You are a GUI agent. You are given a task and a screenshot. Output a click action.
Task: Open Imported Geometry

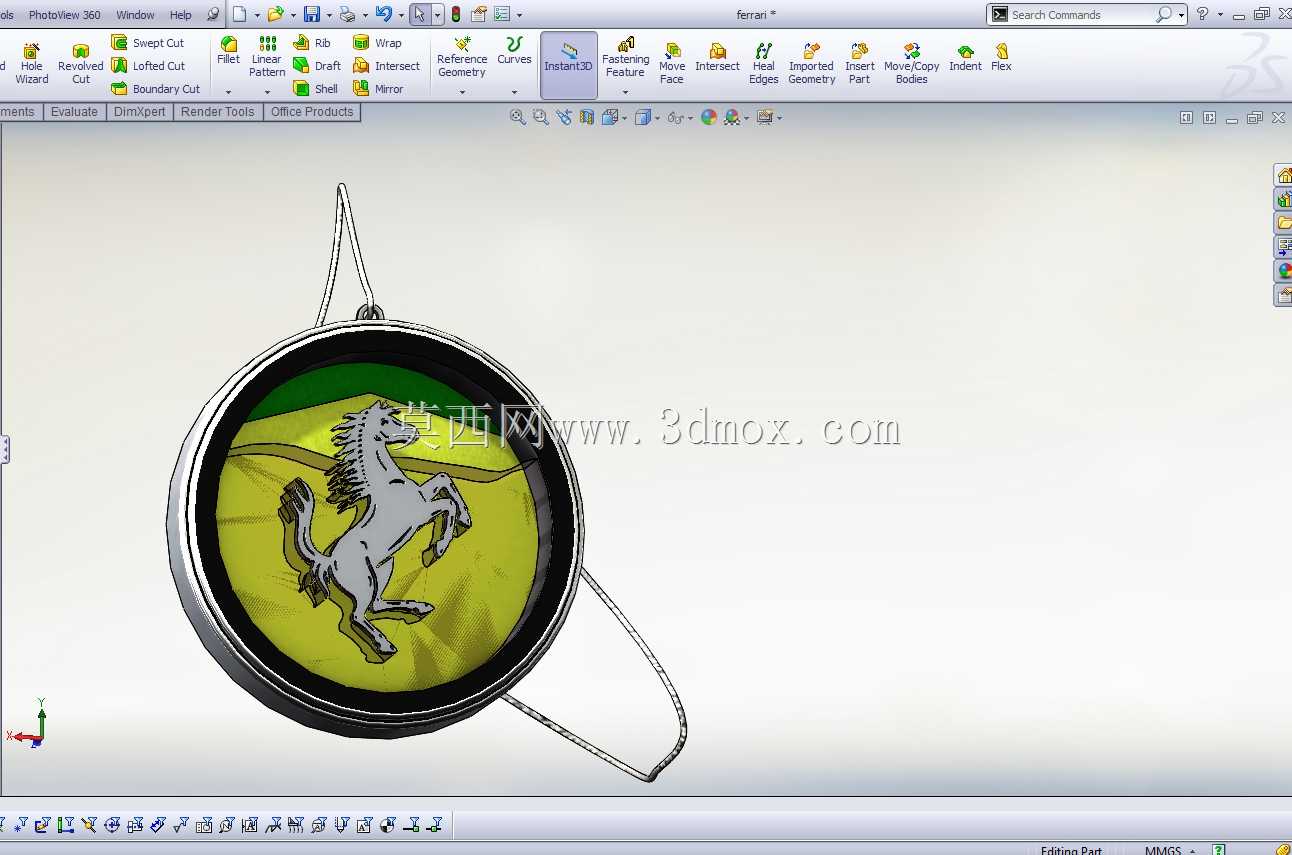pyautogui.click(x=812, y=64)
